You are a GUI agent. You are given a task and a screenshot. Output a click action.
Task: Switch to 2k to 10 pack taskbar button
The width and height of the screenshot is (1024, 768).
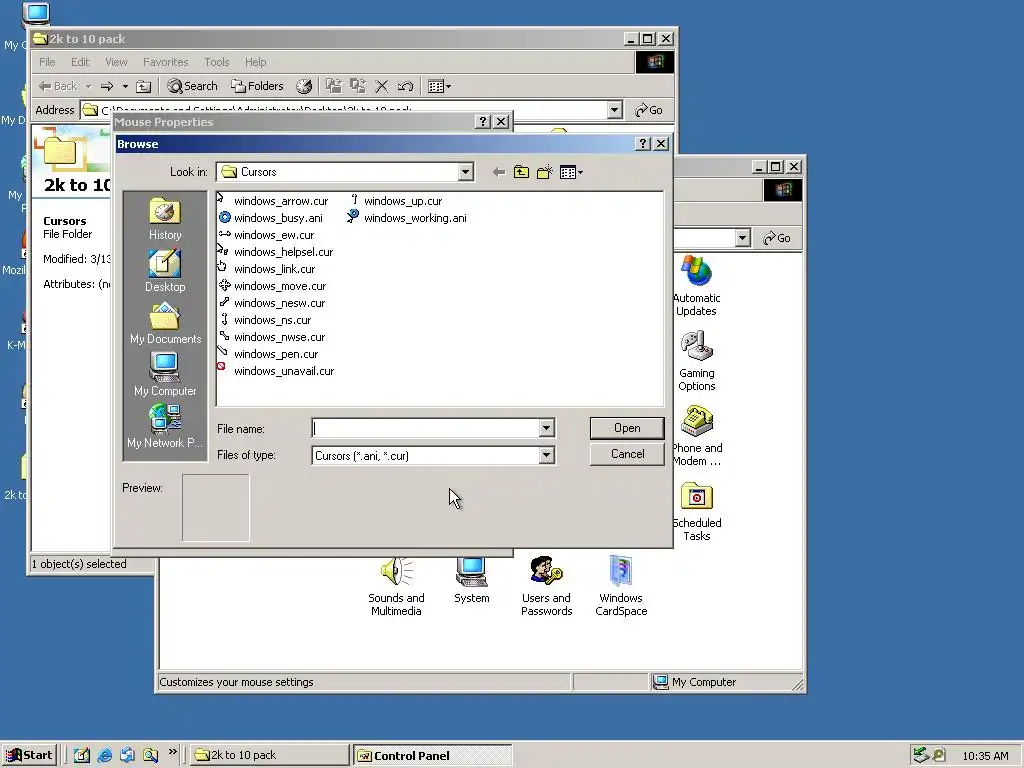click(x=269, y=755)
